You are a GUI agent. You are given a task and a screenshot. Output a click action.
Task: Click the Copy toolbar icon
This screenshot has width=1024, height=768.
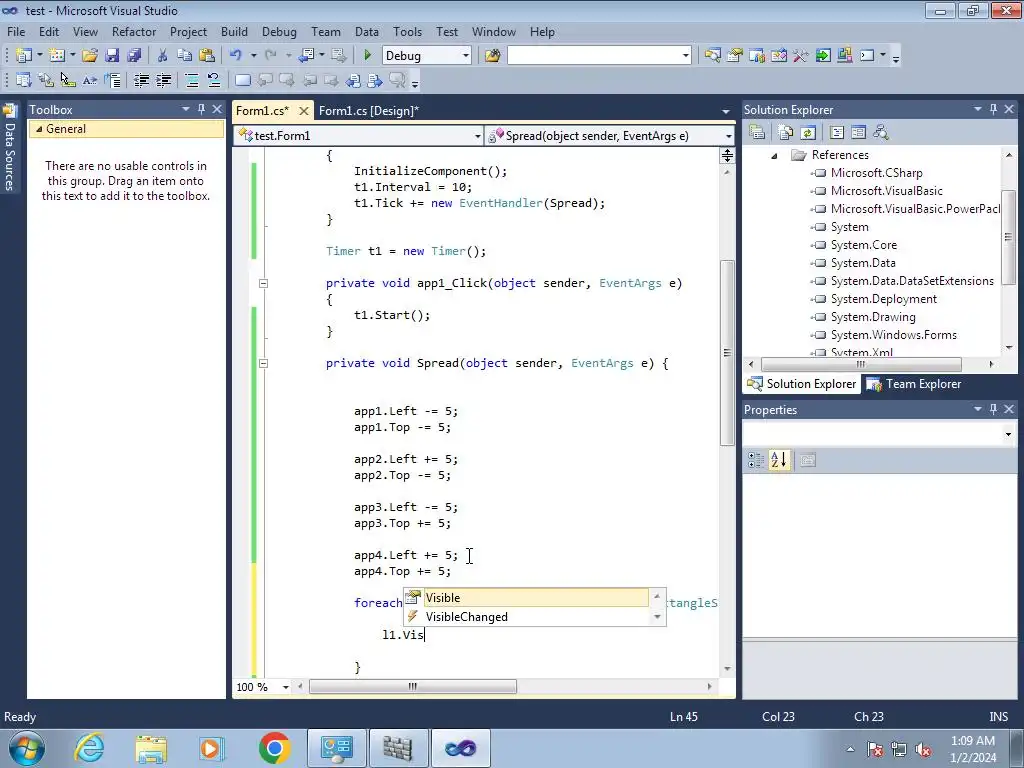185,56
